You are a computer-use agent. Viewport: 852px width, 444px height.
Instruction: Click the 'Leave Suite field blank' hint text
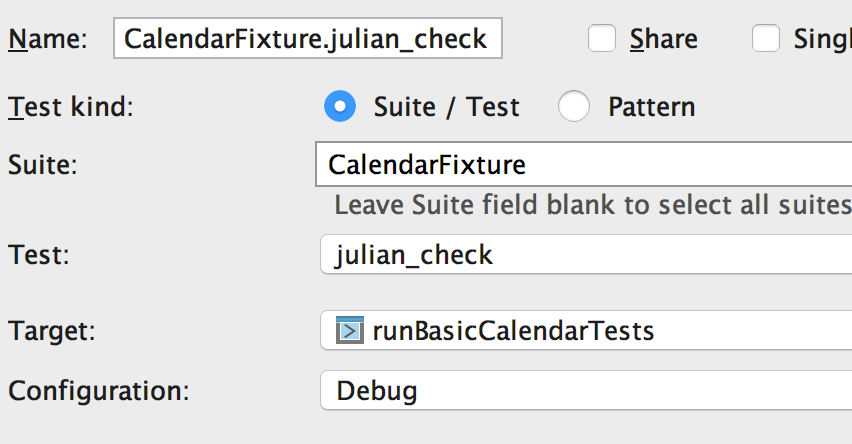click(x=592, y=205)
